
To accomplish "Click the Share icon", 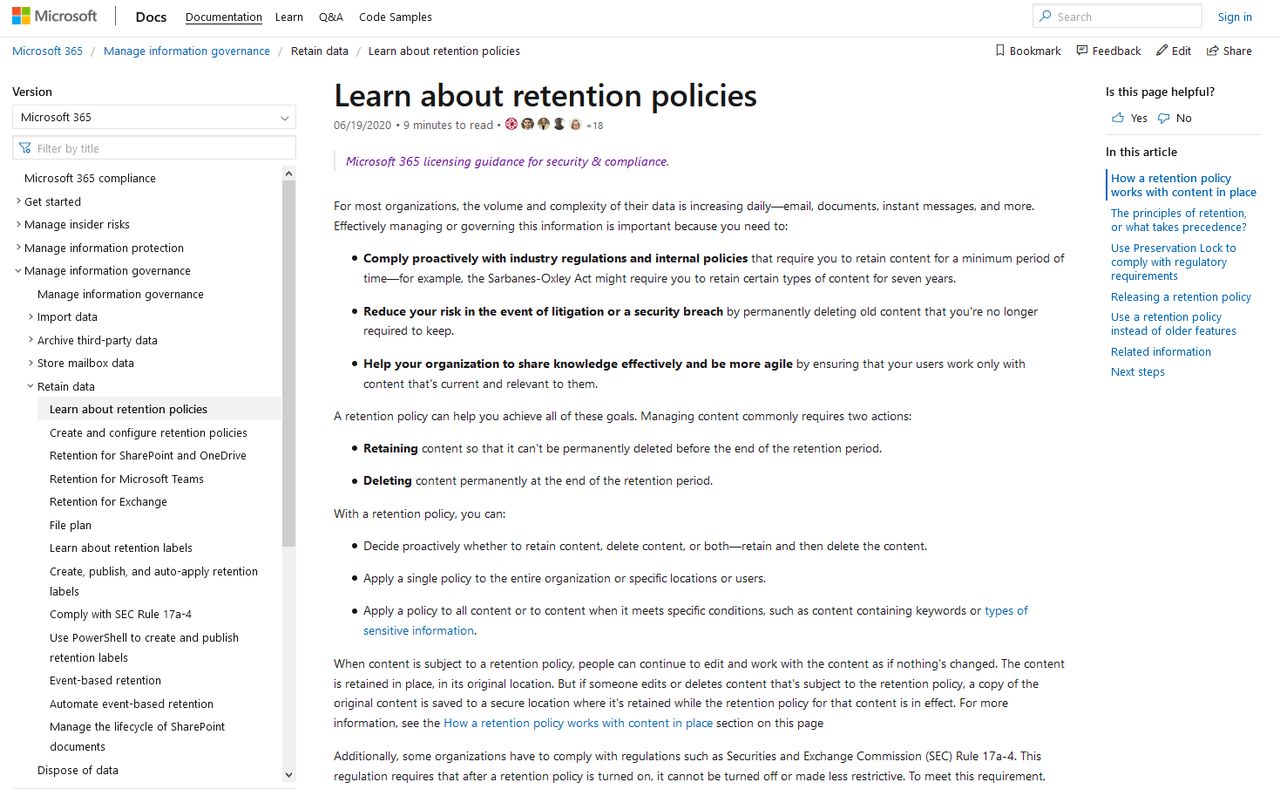I will coord(1212,50).
